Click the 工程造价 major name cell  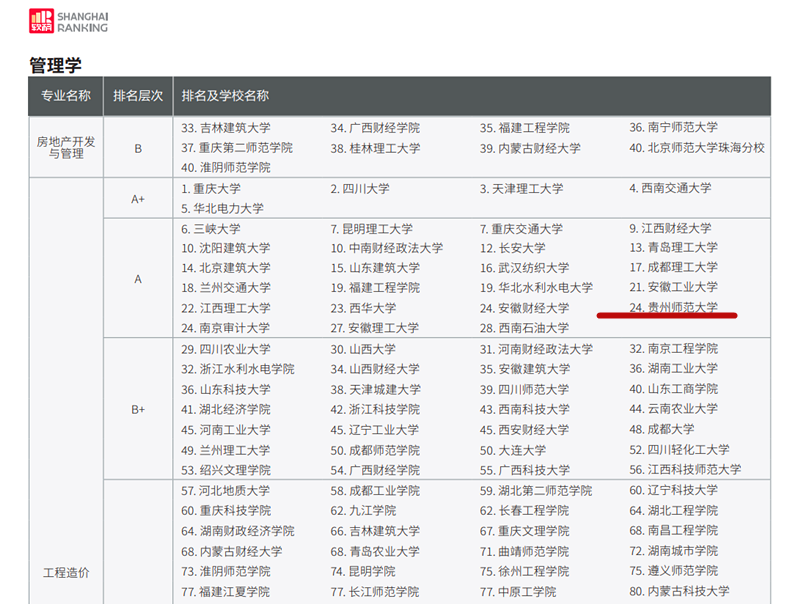[66, 573]
